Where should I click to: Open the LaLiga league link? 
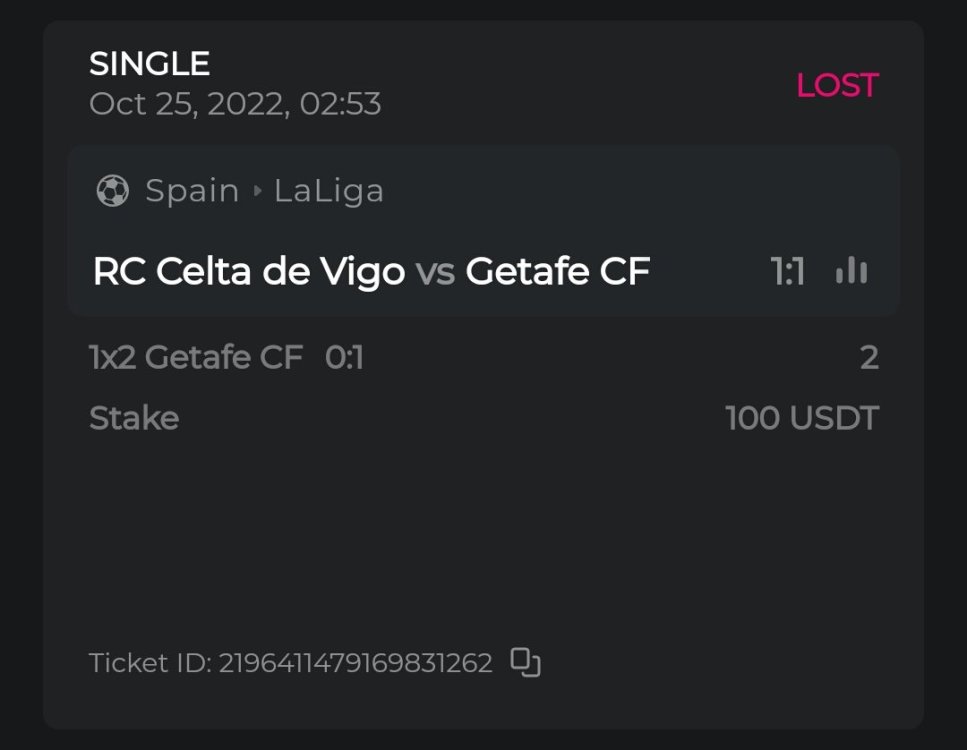[329, 190]
